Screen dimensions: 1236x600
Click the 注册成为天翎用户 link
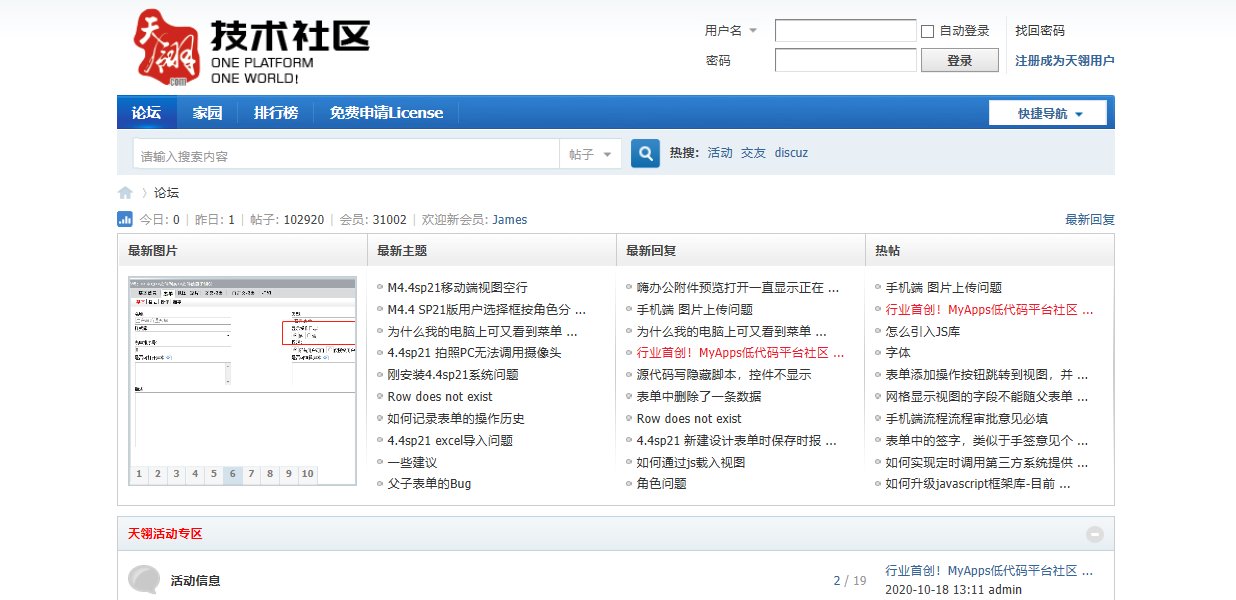(x=1064, y=60)
